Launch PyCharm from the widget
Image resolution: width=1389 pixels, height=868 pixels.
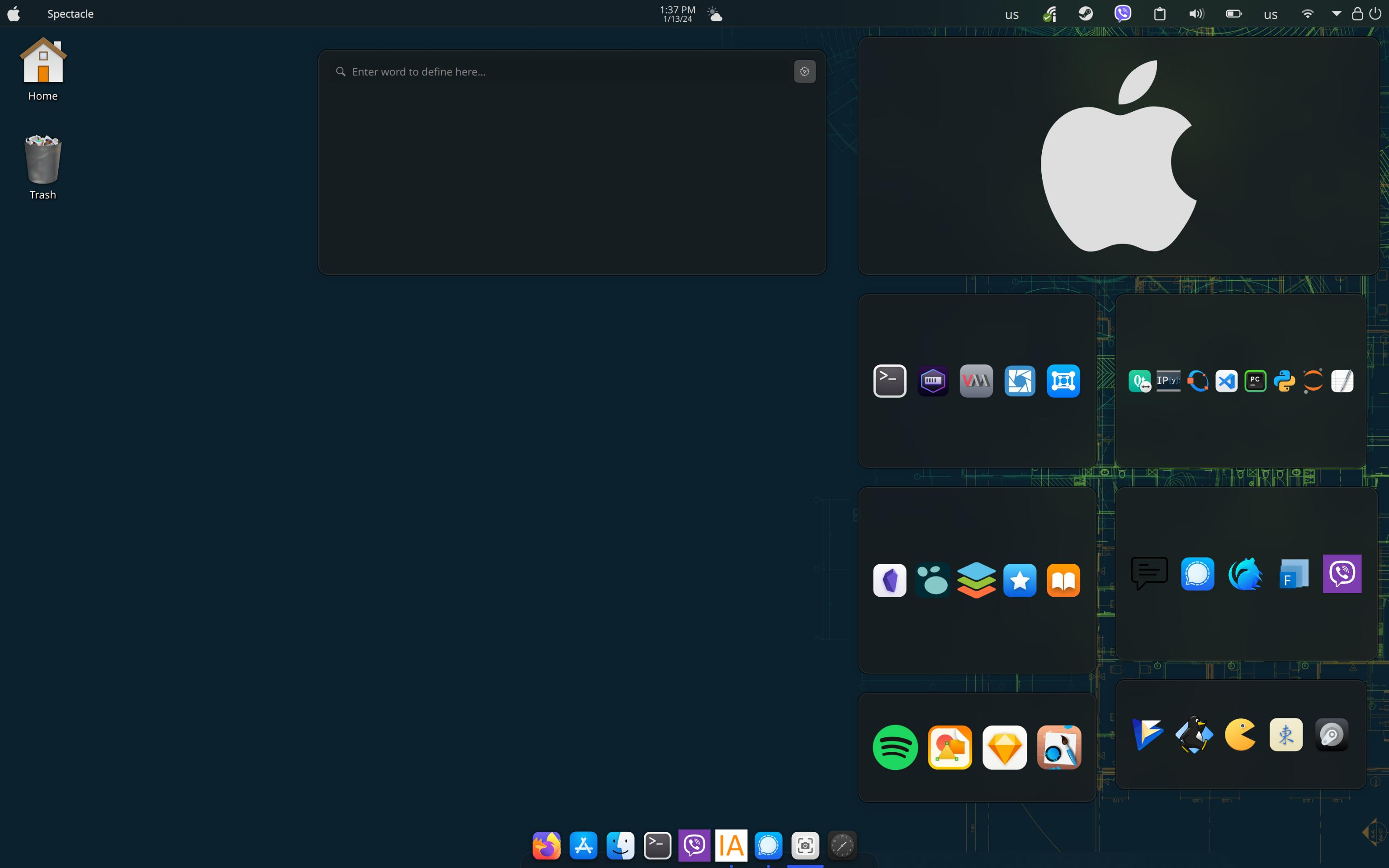(x=1255, y=381)
